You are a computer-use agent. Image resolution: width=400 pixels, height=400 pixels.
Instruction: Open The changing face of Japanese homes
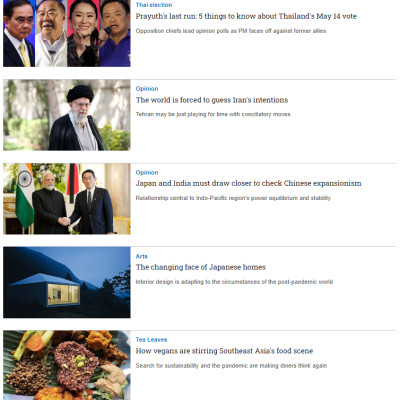pos(201,267)
